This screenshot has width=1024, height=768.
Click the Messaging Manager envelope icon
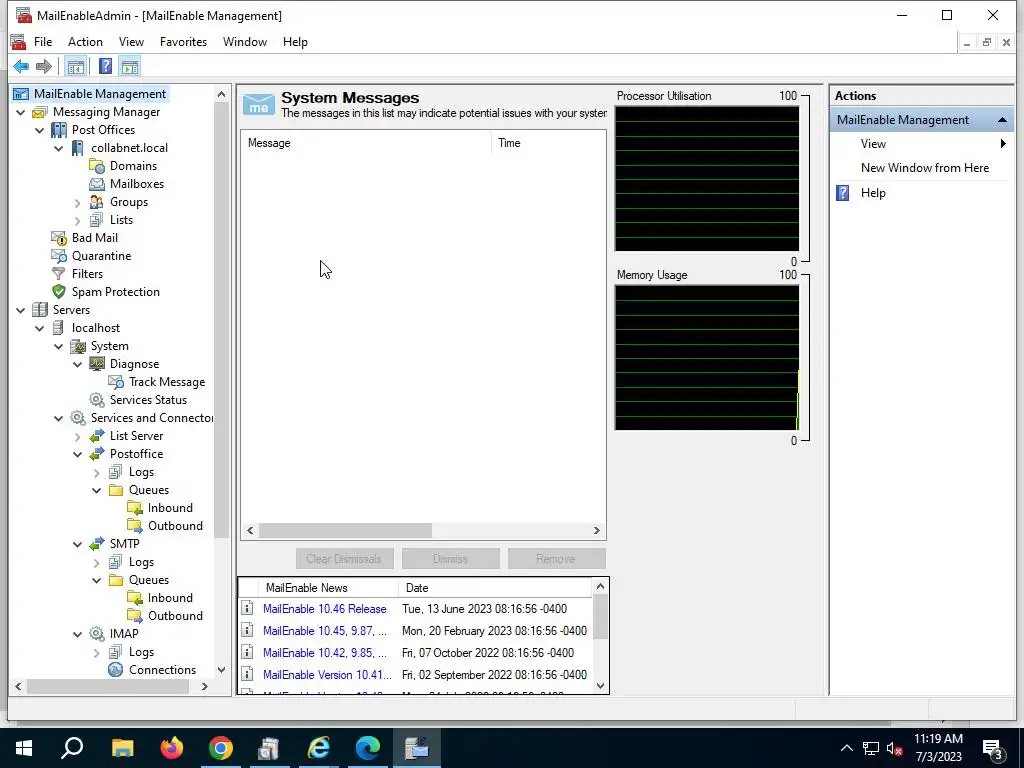coord(40,112)
